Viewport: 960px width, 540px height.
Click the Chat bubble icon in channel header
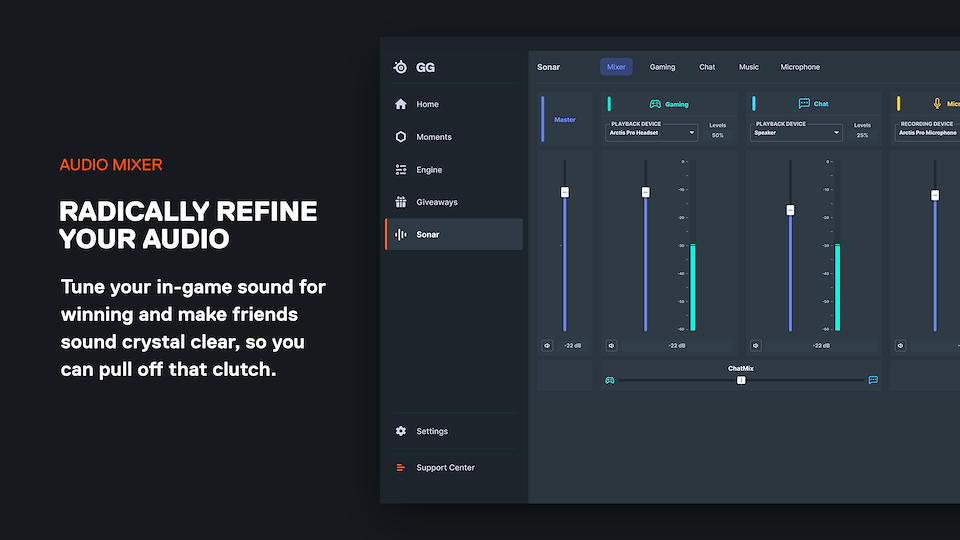[x=804, y=104]
